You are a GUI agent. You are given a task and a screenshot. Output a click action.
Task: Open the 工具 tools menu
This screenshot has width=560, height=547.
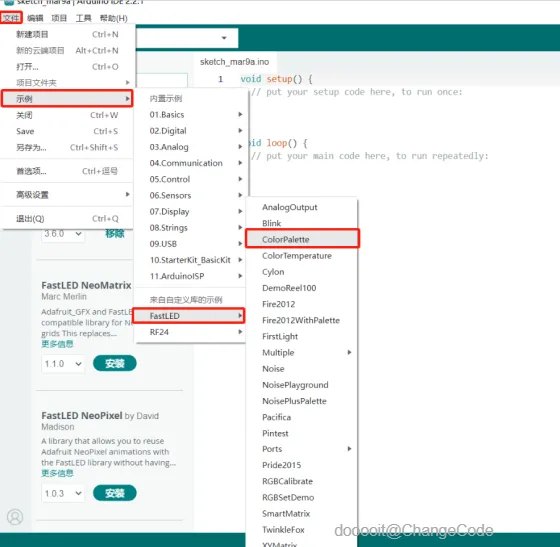[83, 18]
